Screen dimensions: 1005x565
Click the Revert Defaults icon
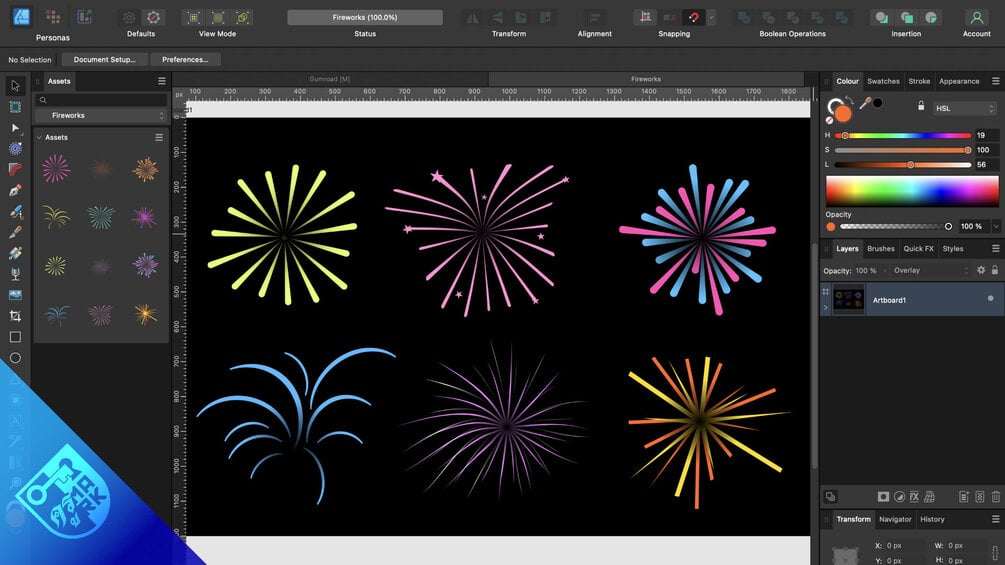click(x=153, y=17)
